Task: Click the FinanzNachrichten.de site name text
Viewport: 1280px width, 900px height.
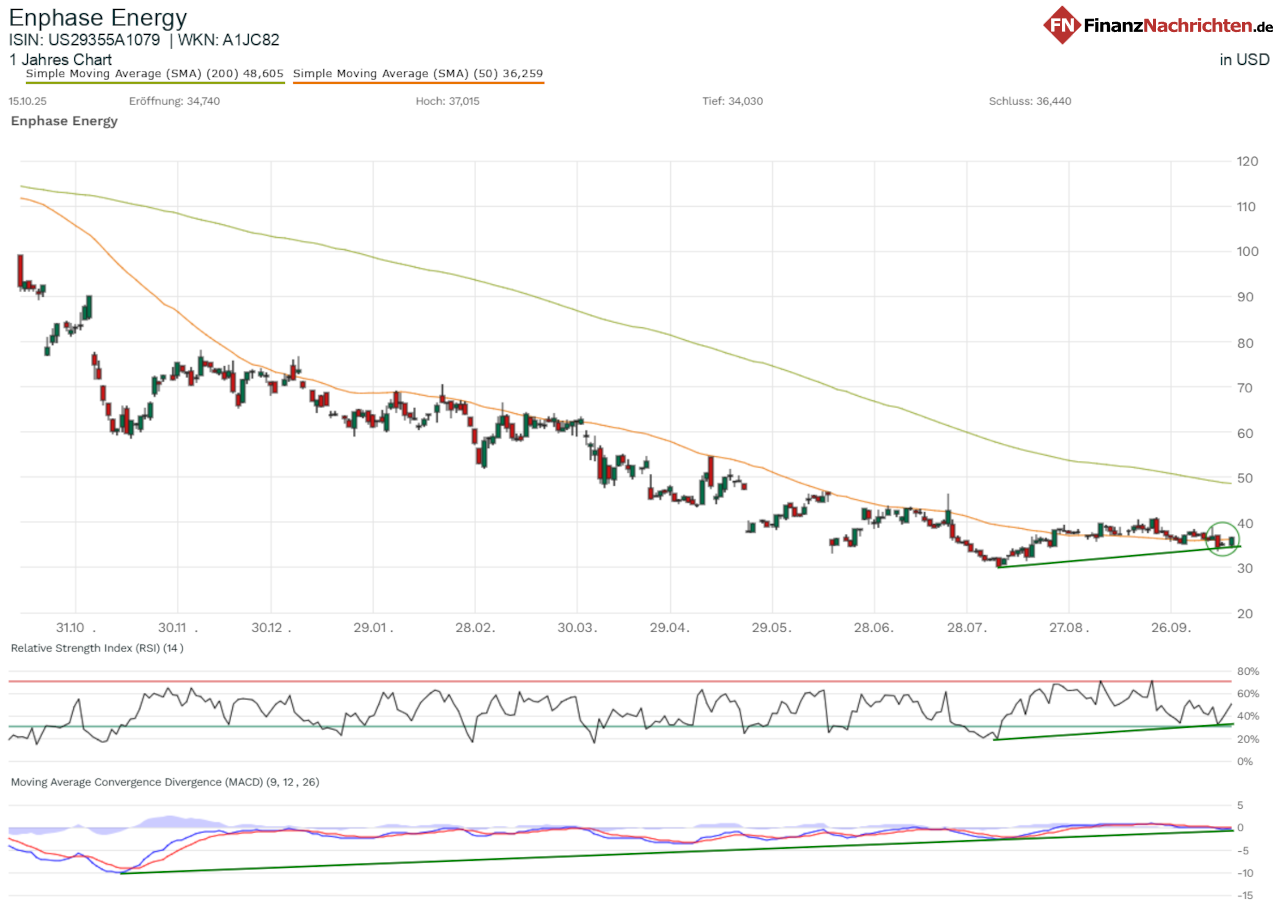Action: [1176, 26]
